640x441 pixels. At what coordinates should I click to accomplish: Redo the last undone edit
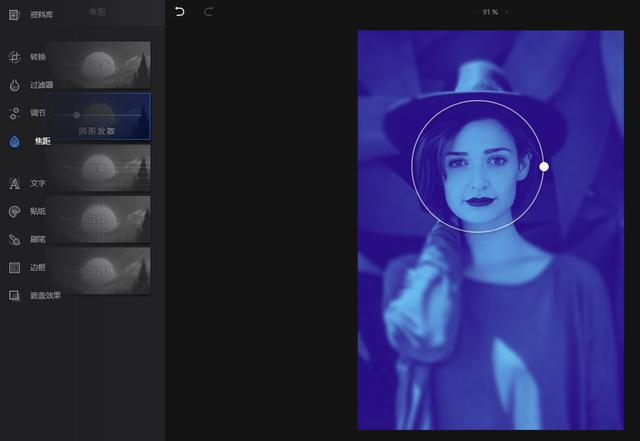[x=208, y=11]
